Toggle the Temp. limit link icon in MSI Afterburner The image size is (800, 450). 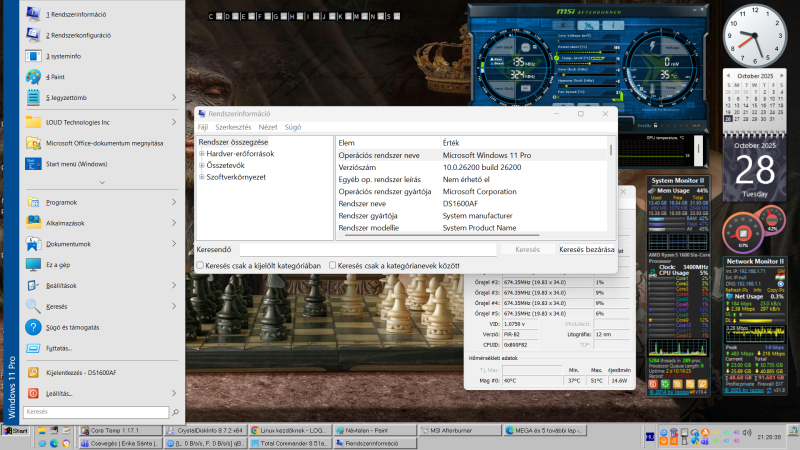coord(557,58)
